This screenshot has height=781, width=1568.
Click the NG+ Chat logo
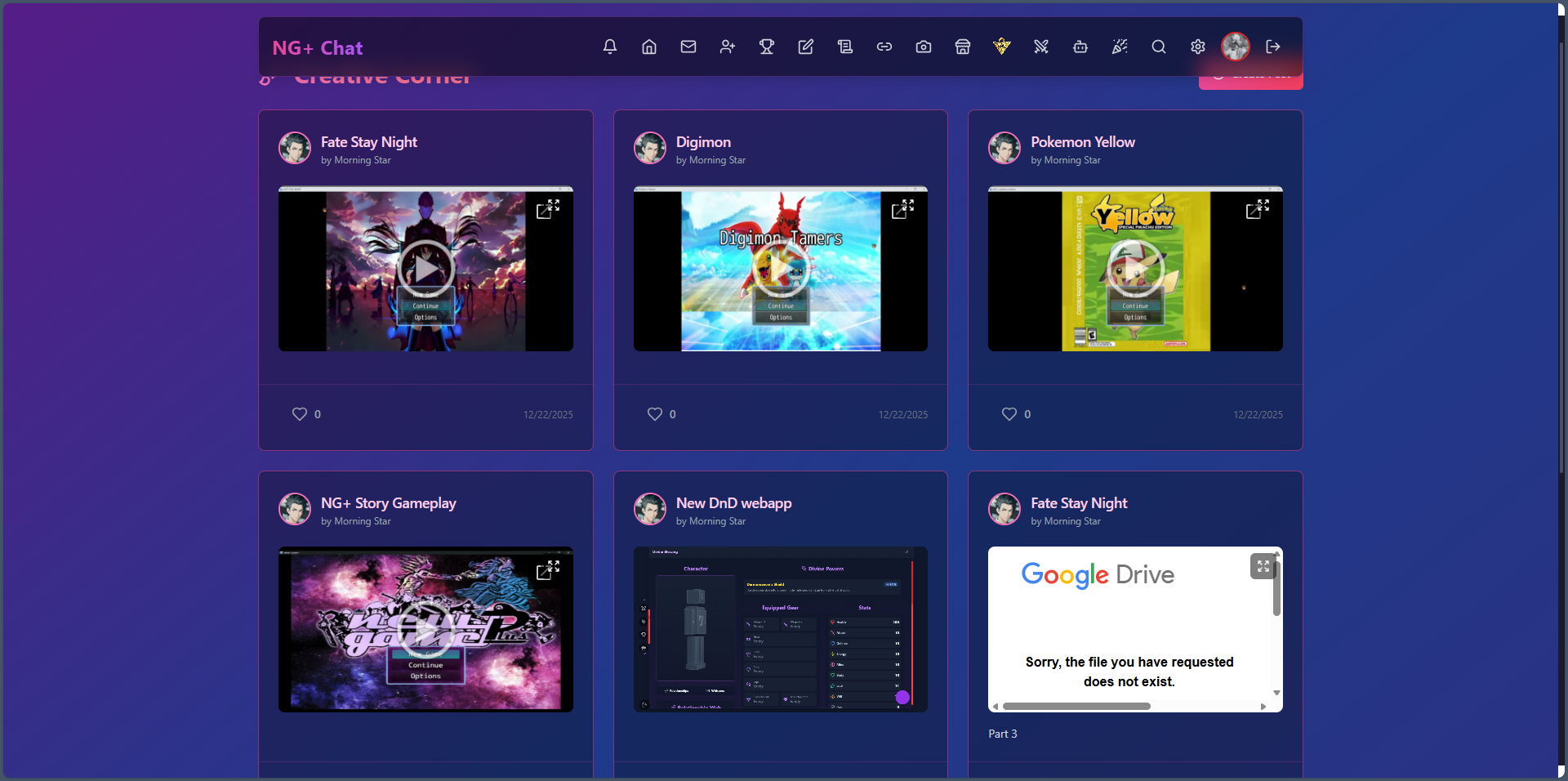coord(318,48)
